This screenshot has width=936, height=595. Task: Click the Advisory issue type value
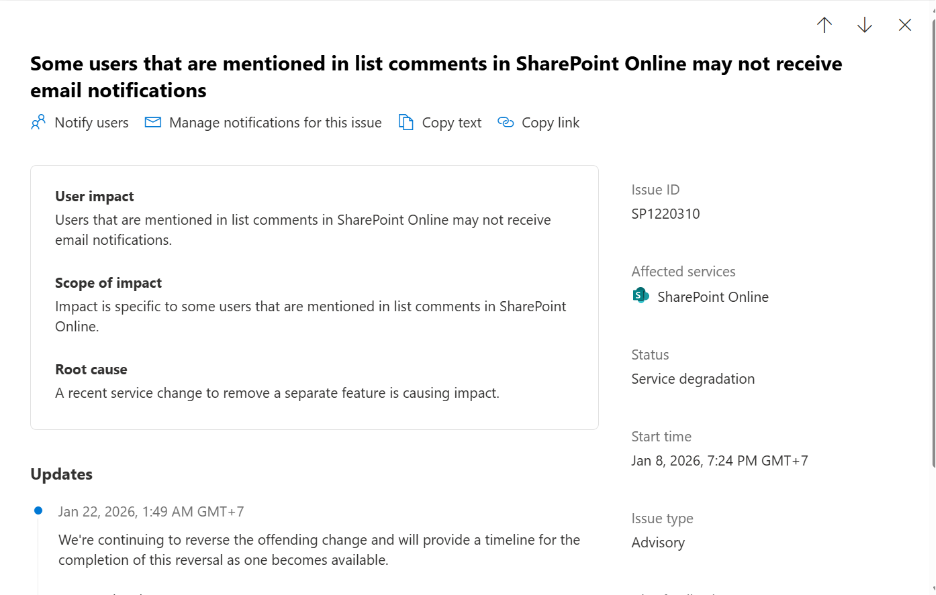[x=658, y=543]
